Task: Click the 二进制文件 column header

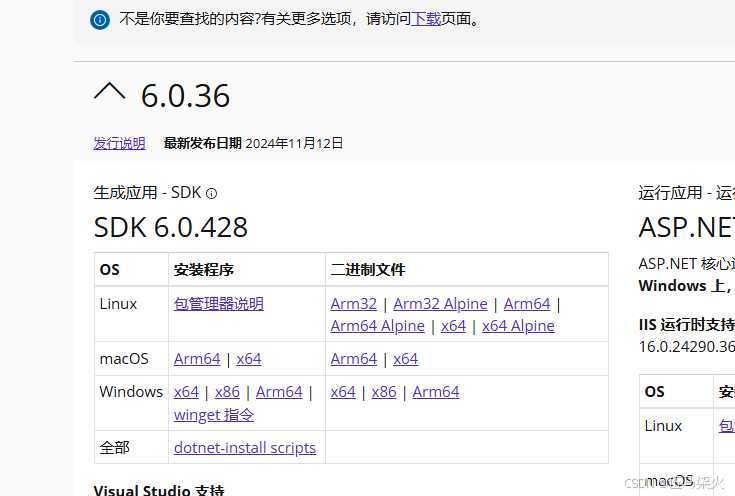Action: point(368,270)
